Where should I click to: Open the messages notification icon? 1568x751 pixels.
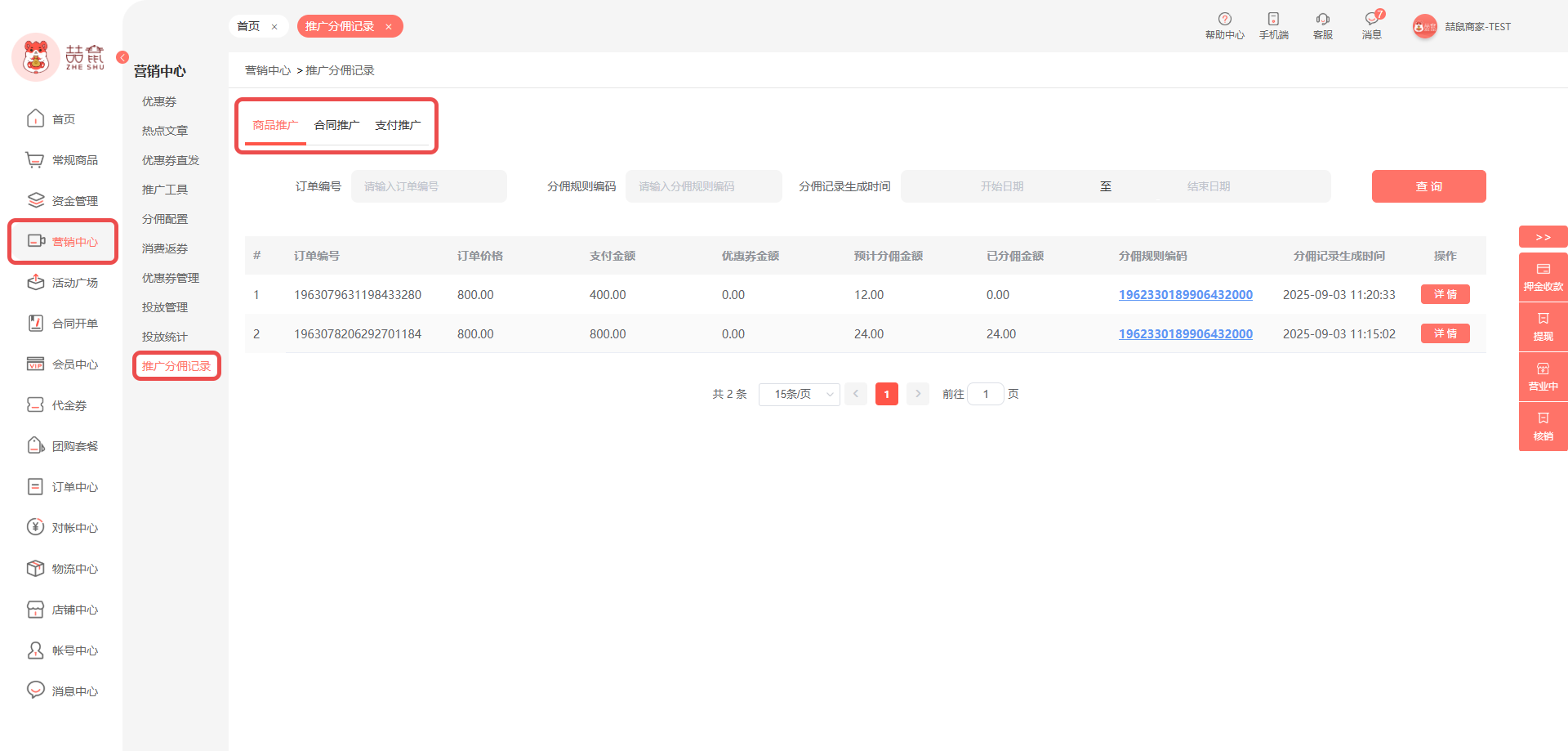pos(1371,20)
